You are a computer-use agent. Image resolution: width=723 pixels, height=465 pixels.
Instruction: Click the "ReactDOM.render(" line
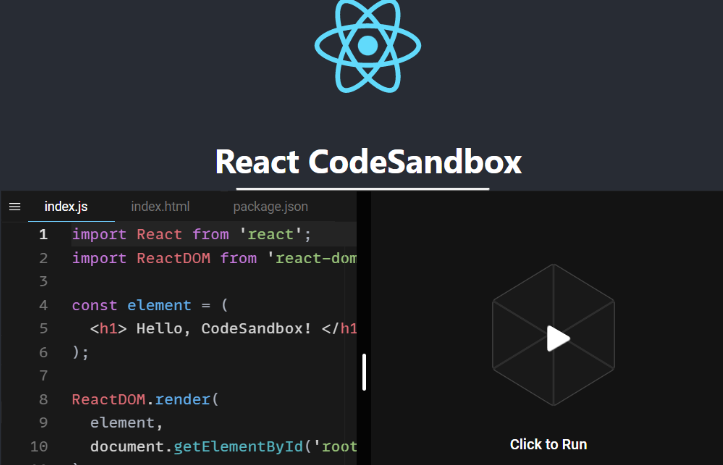pos(145,399)
